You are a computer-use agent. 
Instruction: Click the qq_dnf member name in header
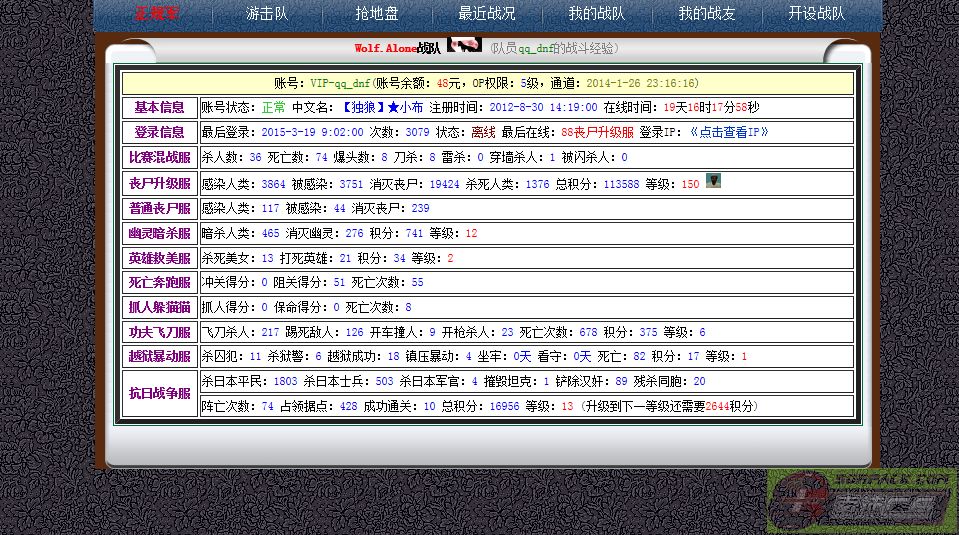(x=536, y=48)
